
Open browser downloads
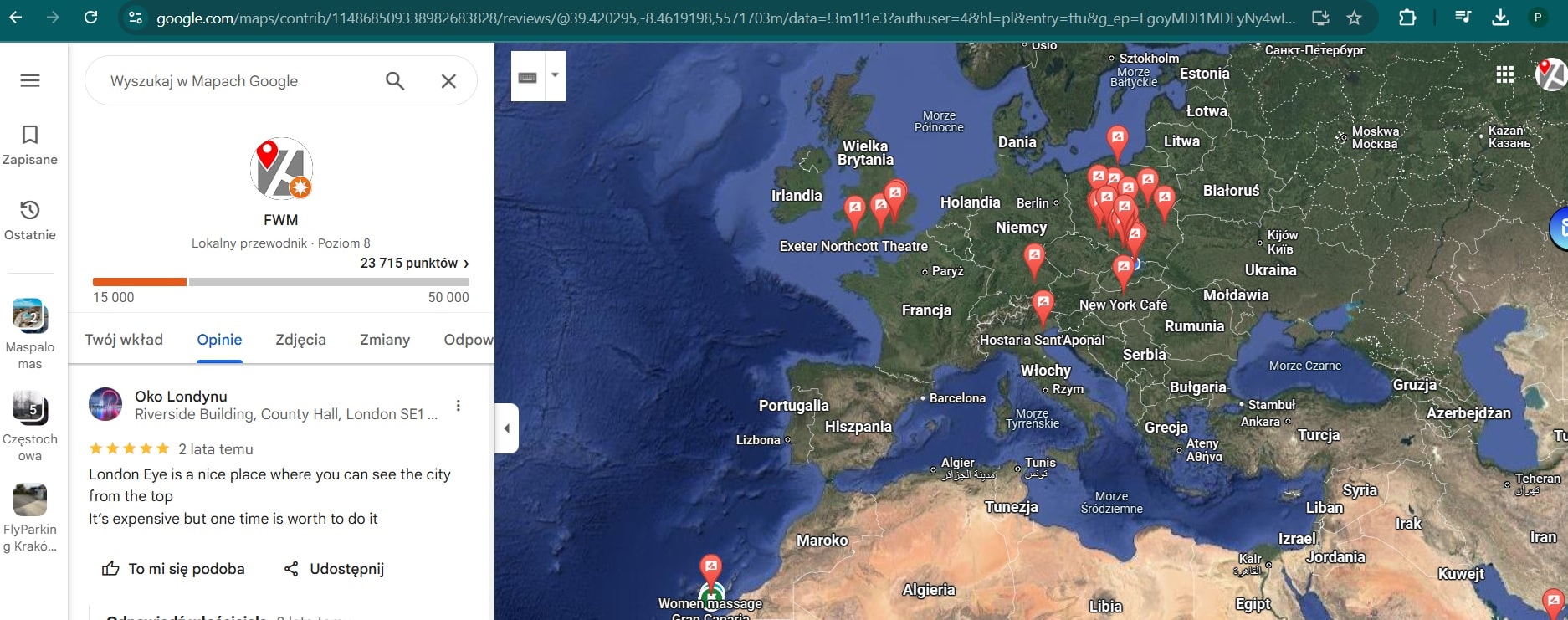(x=1500, y=17)
